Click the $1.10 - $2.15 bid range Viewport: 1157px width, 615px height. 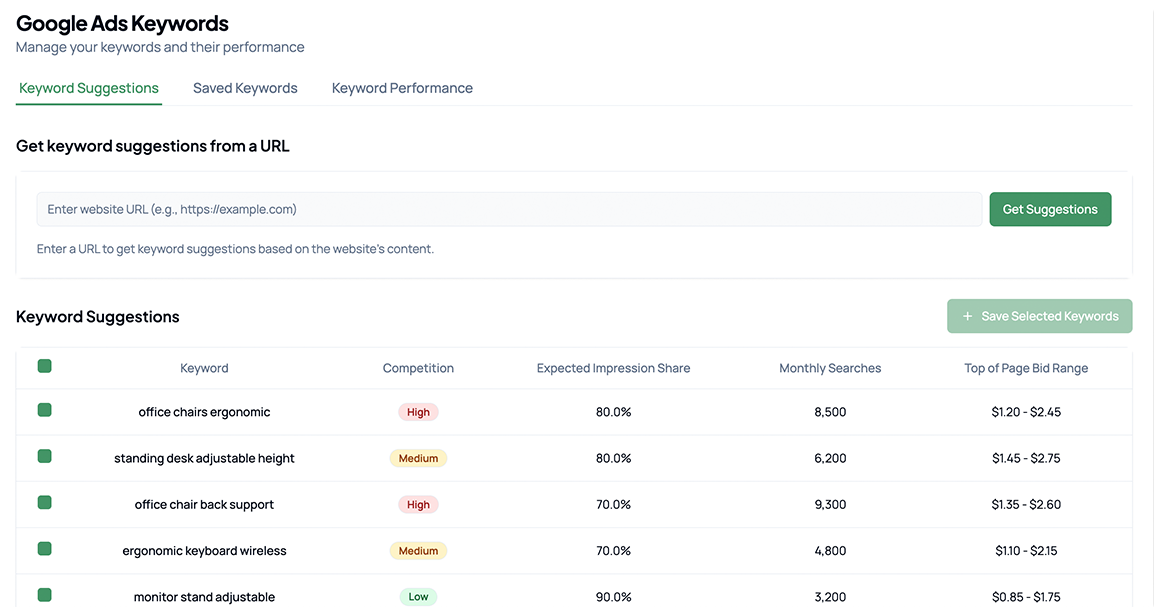(1026, 551)
